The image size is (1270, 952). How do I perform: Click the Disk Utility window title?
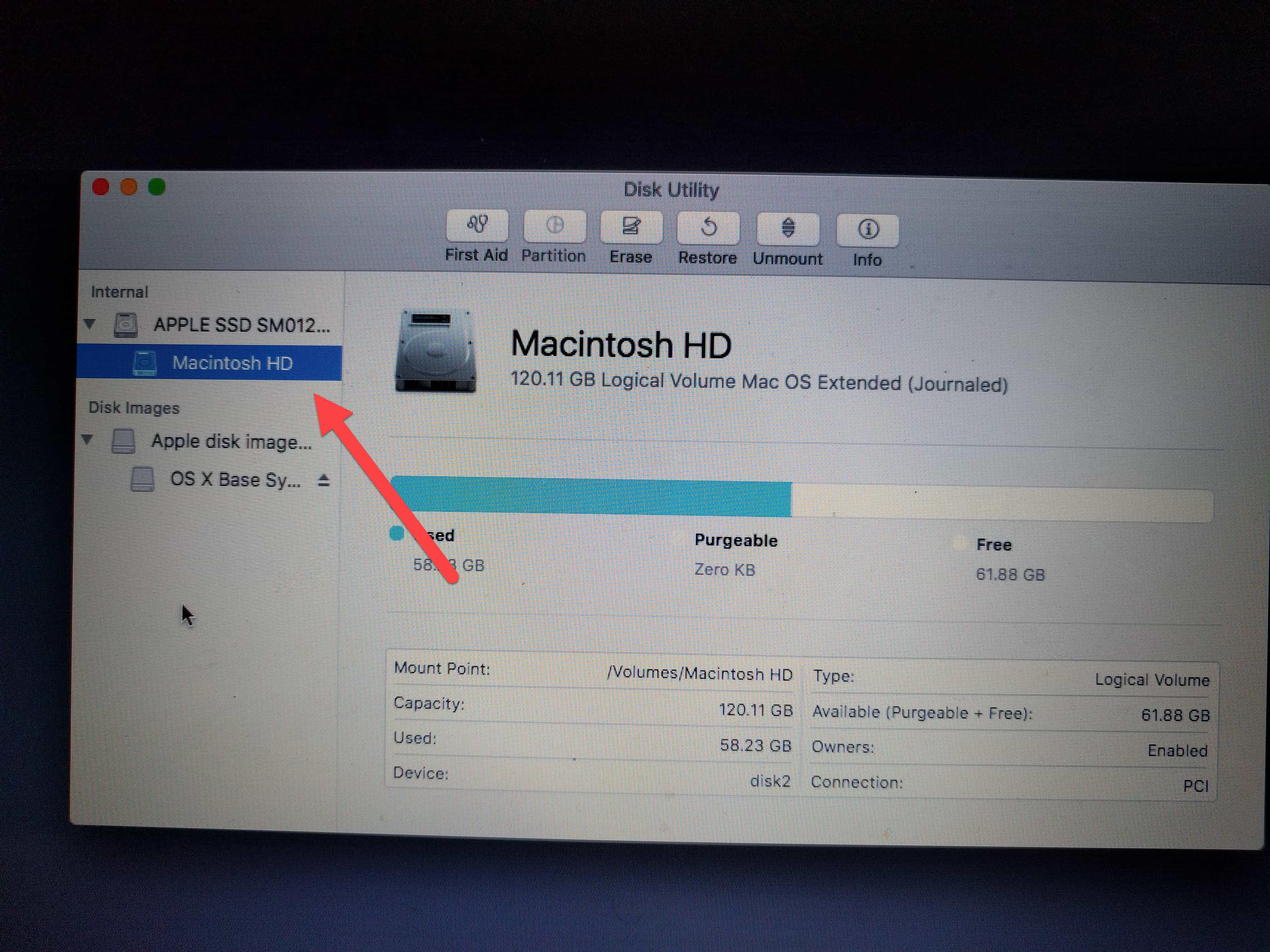point(671,190)
